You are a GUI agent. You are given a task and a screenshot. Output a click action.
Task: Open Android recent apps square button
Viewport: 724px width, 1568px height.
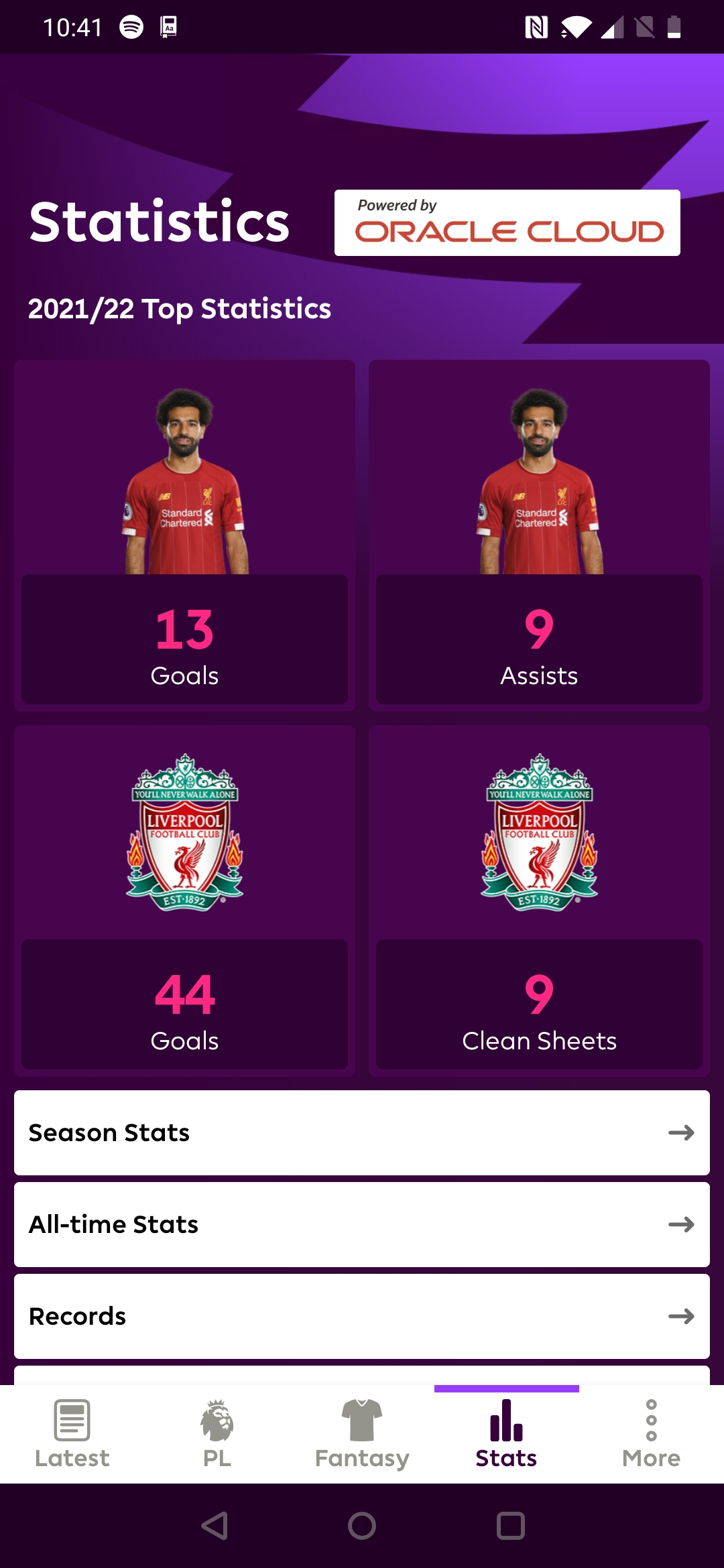(x=510, y=1526)
